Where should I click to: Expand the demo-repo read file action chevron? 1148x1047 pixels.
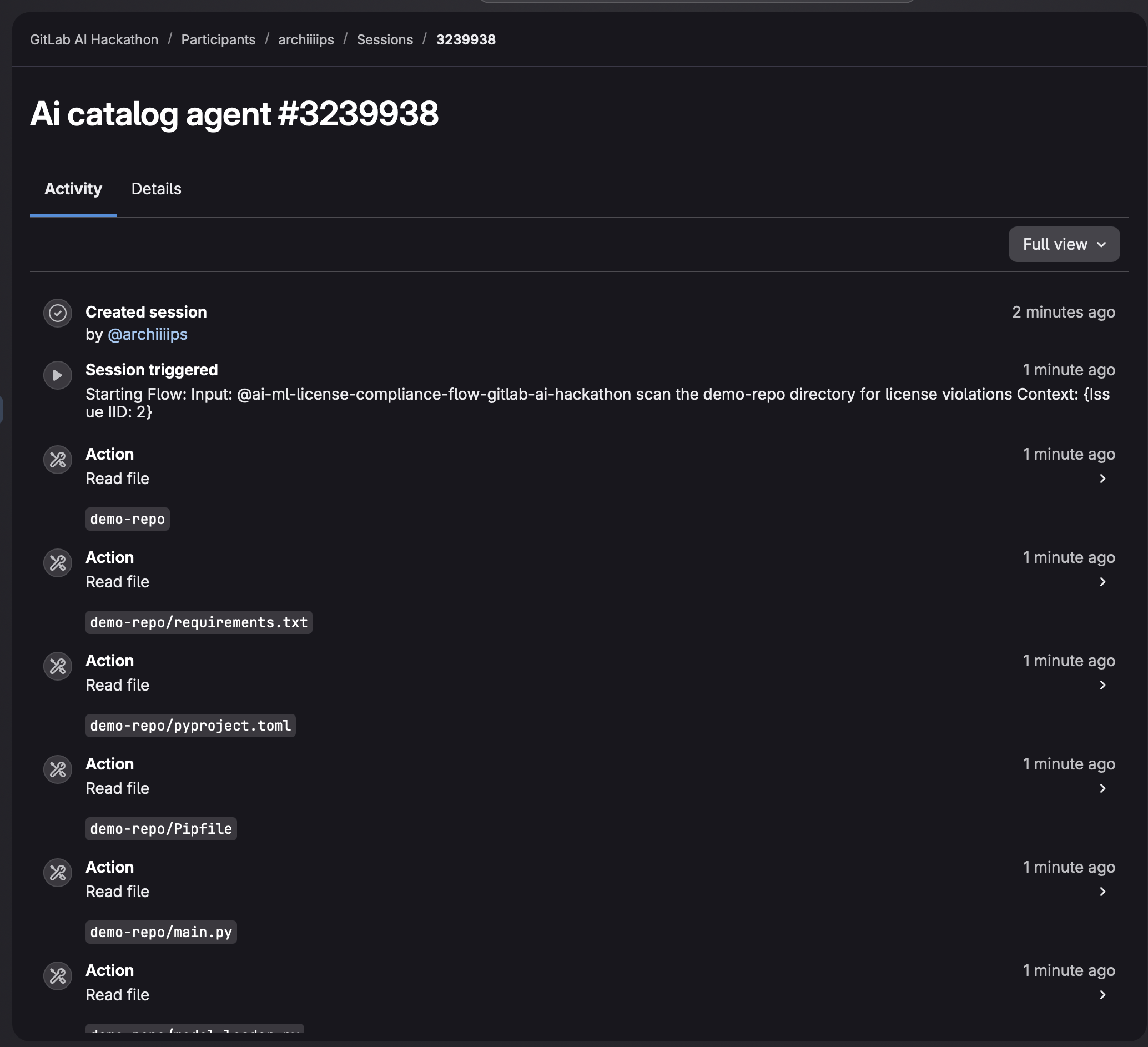click(x=1102, y=479)
